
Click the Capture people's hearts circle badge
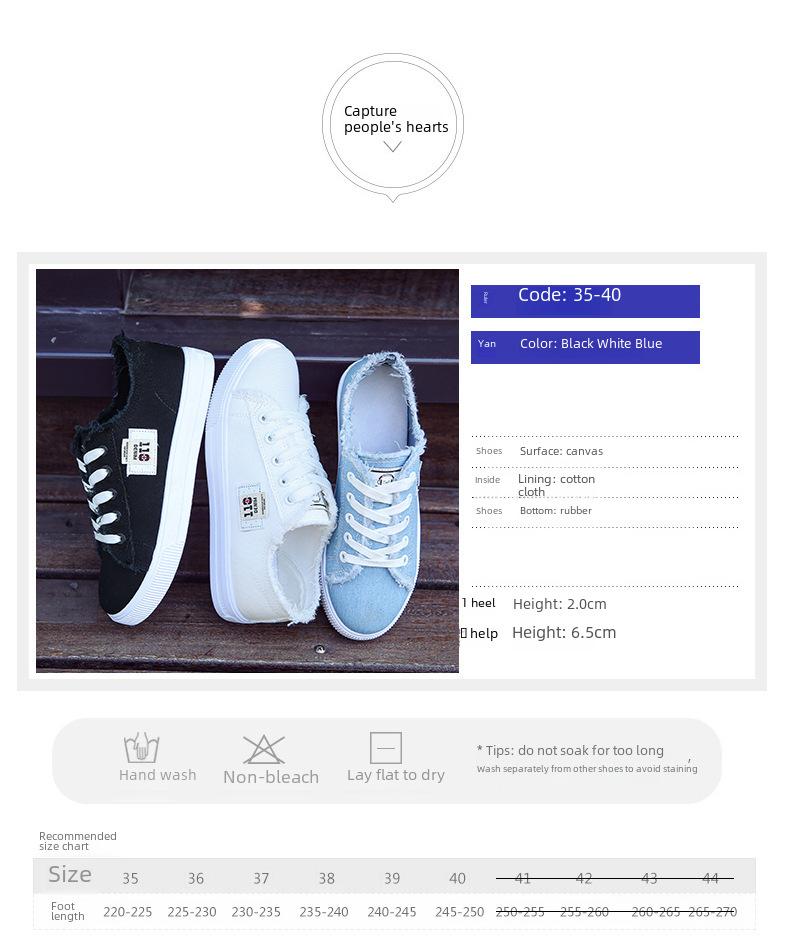[393, 125]
